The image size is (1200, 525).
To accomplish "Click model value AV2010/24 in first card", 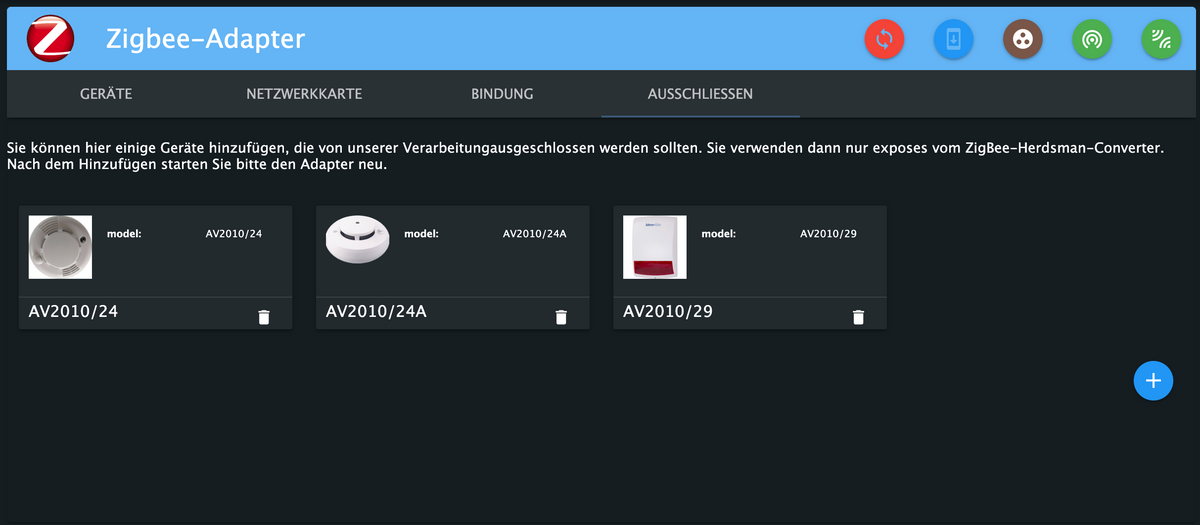I will coord(234,234).
